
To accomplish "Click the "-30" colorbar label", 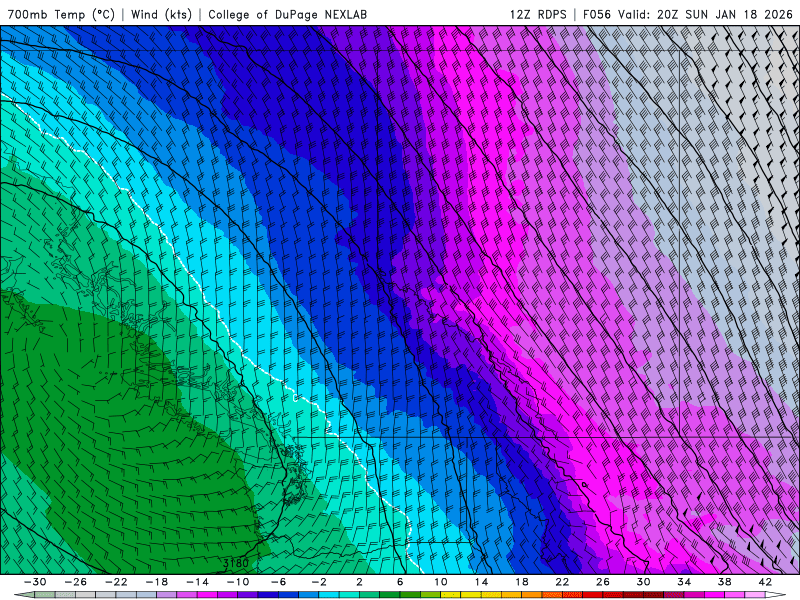I will coord(35,582).
